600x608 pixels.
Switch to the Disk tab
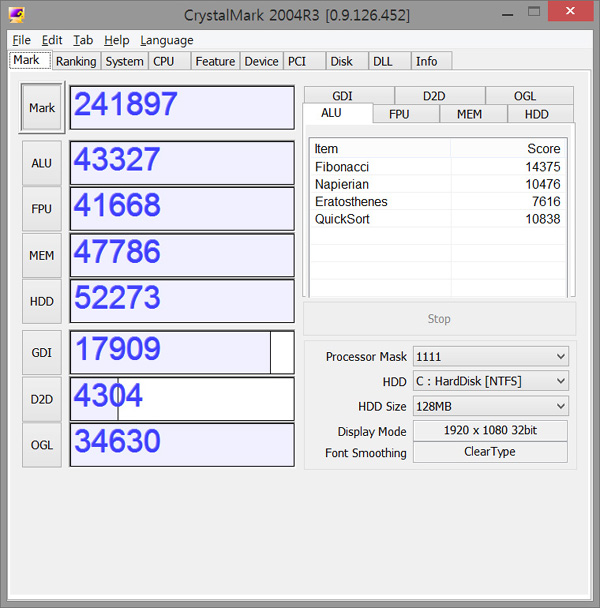tap(347, 61)
